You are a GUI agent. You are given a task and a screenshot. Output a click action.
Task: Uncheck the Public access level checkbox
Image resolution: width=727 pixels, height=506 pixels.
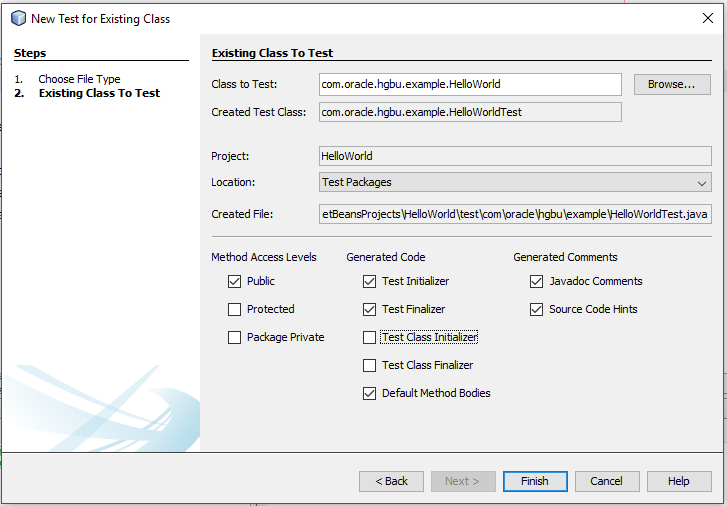(235, 282)
